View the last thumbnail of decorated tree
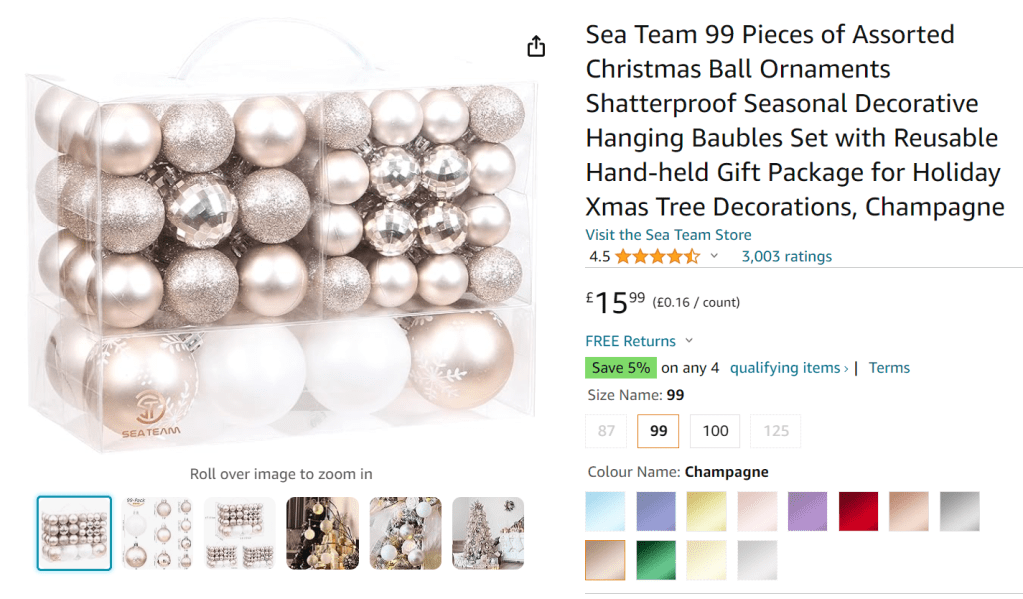 click(x=488, y=533)
